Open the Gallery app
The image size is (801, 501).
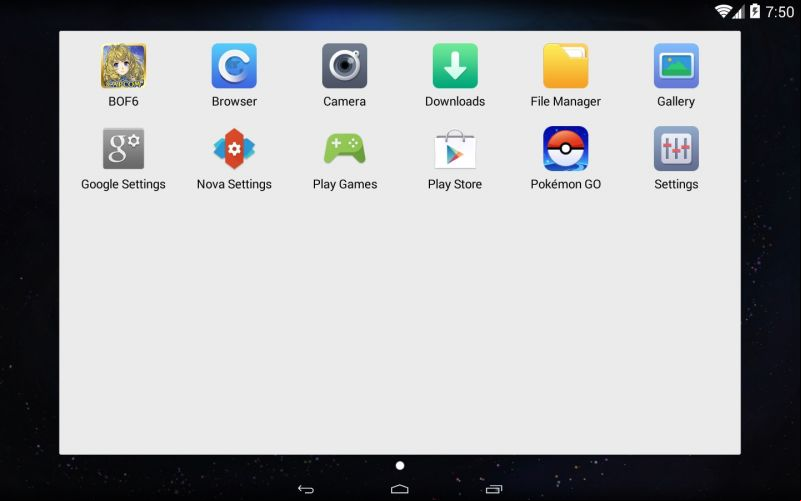click(676, 66)
